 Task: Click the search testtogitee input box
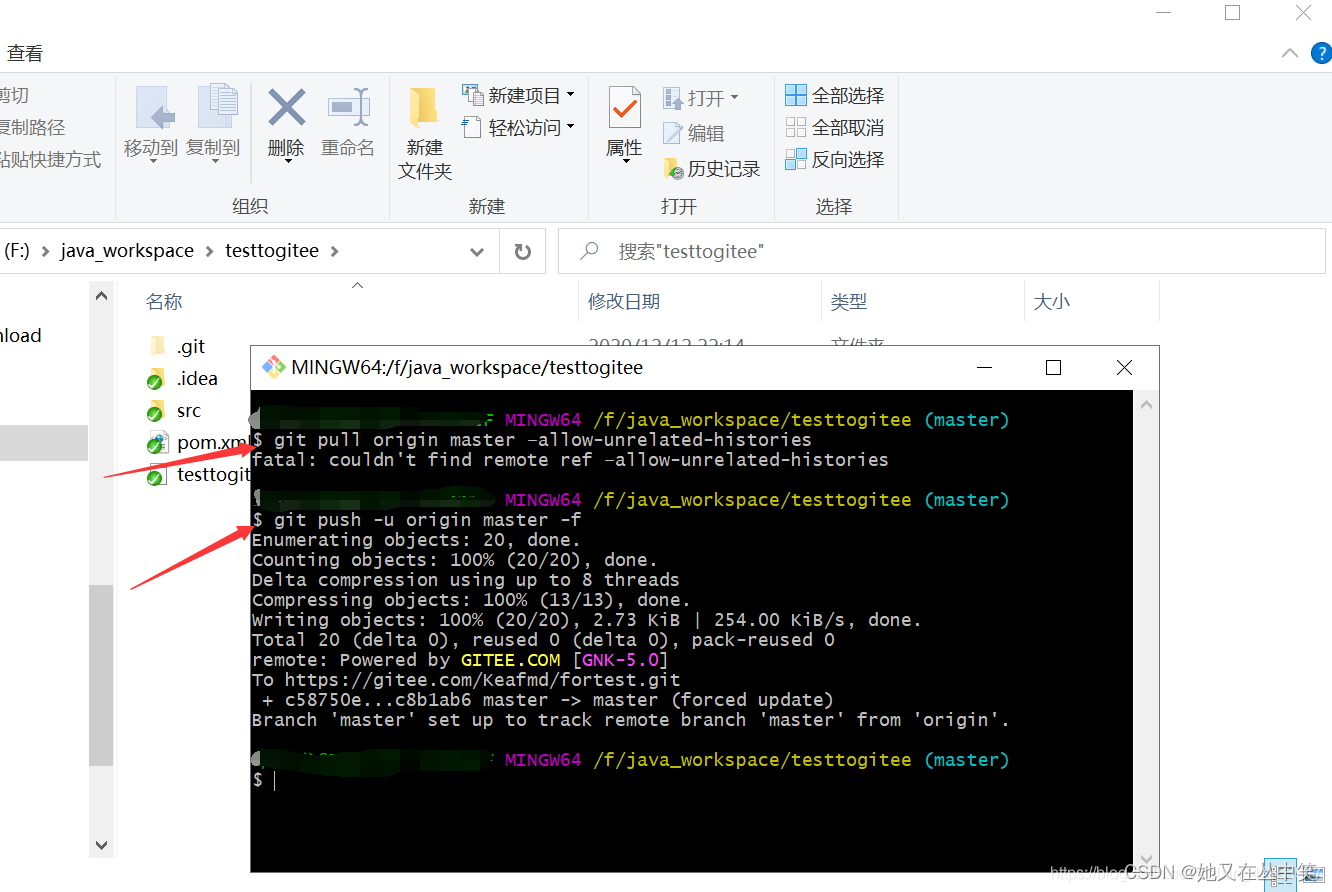pyautogui.click(x=941, y=252)
